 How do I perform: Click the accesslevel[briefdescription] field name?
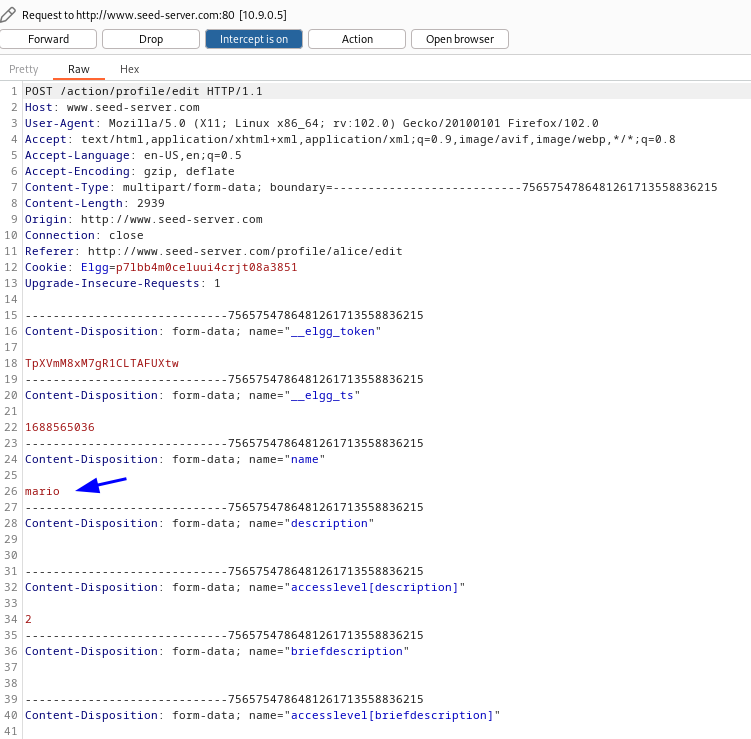(x=392, y=716)
